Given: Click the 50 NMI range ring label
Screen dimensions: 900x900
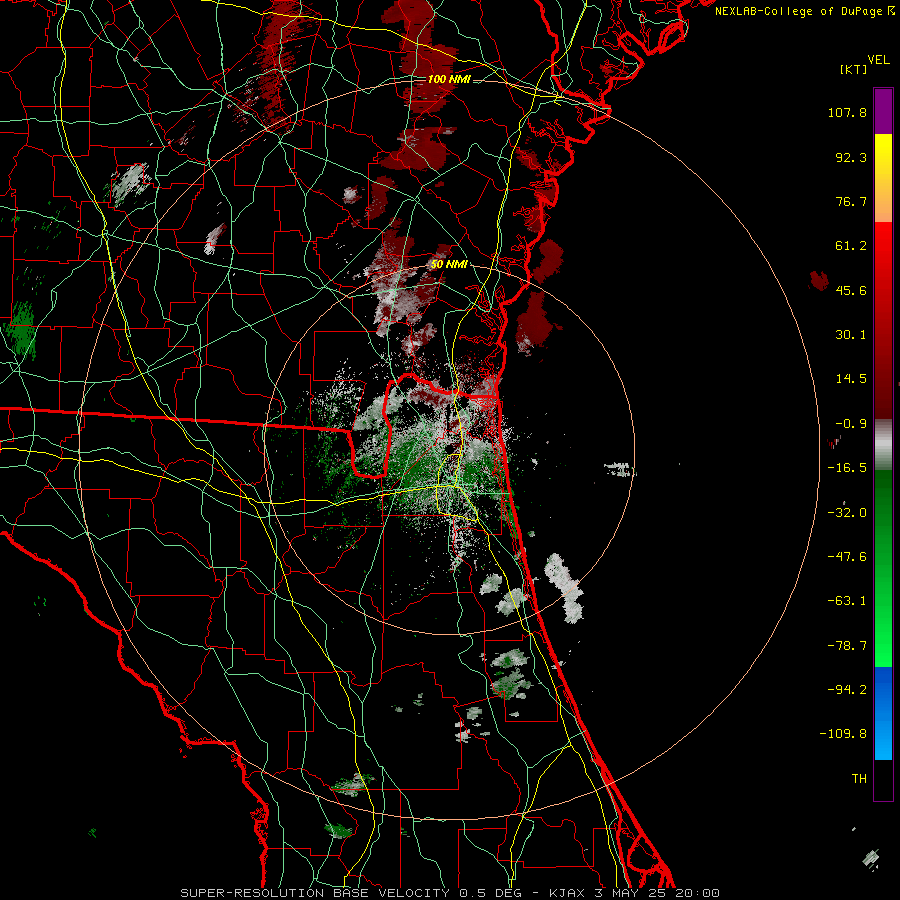Looking at the screenshot, I should [449, 265].
